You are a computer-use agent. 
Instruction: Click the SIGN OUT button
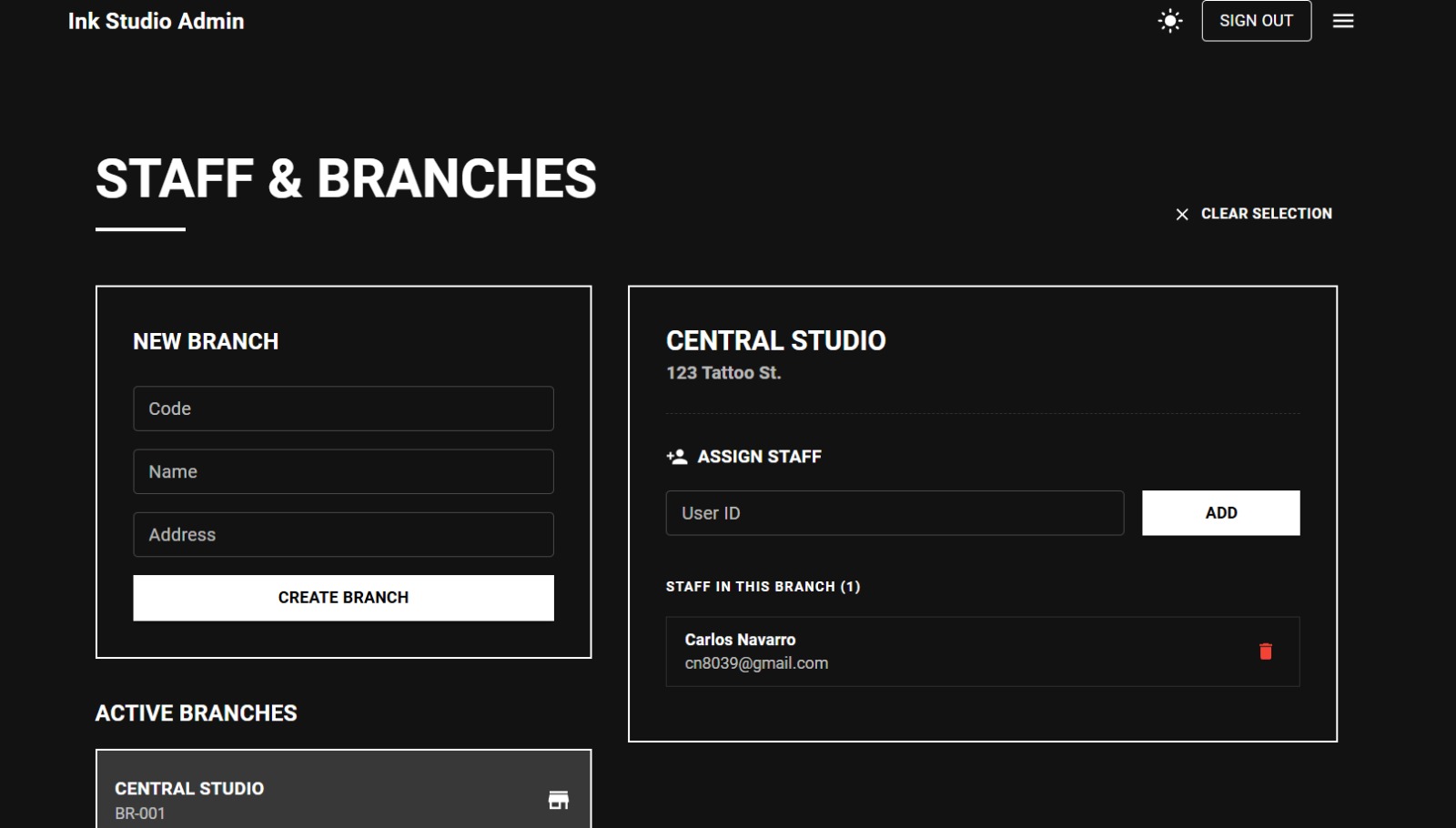pos(1256,21)
